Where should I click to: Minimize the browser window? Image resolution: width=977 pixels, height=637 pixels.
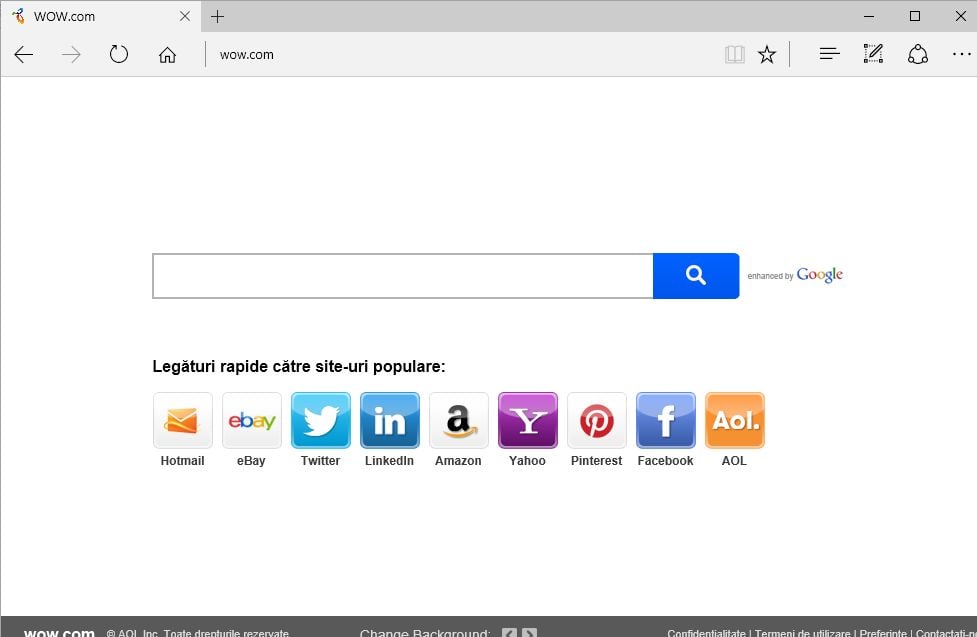click(x=869, y=16)
